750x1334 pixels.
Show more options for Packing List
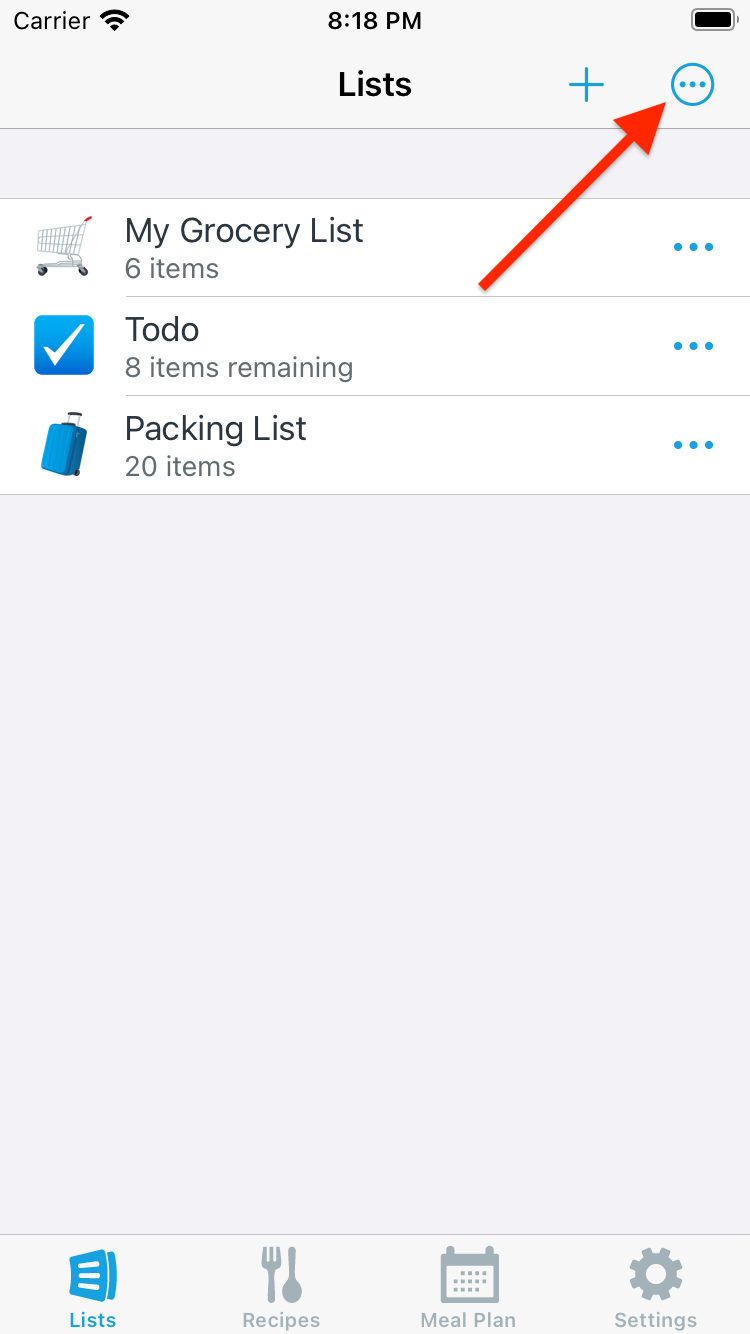tap(693, 445)
